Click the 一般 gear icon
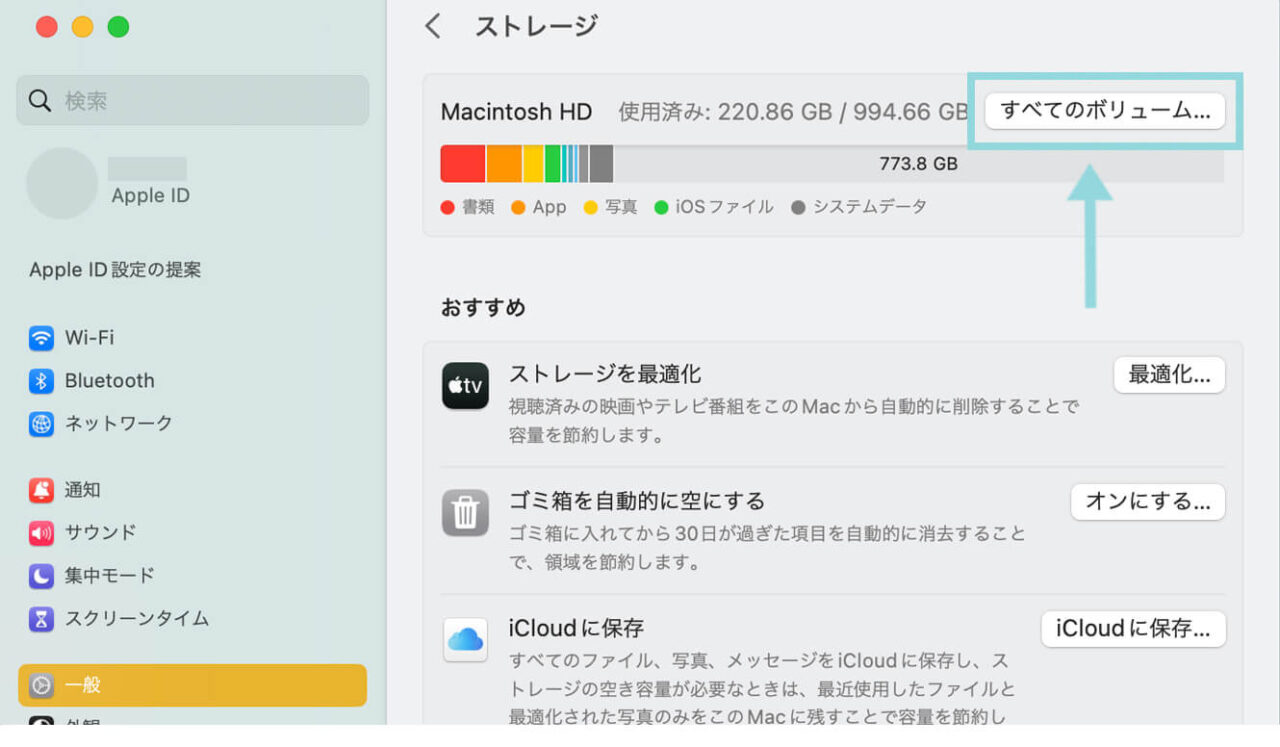 click(x=41, y=685)
